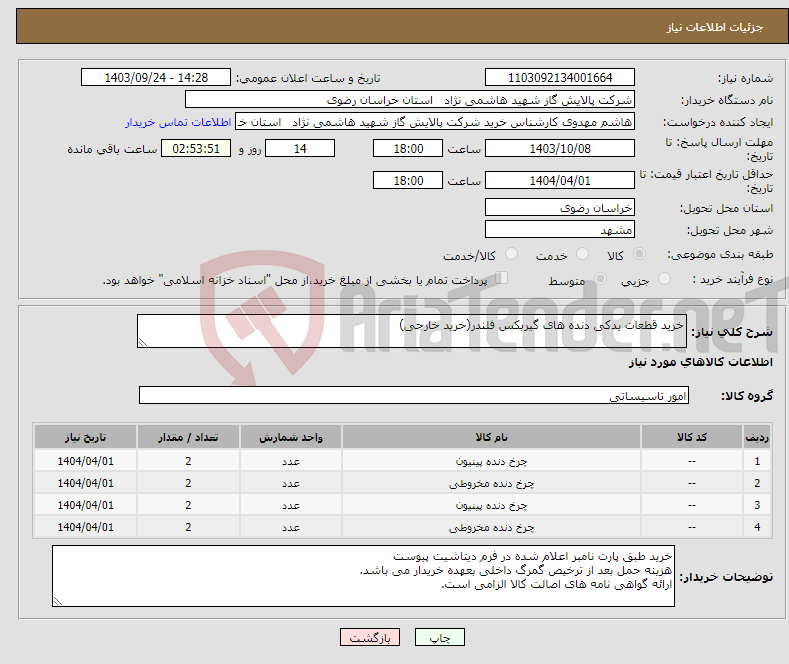Click the row number 1 cell

pos(757,461)
